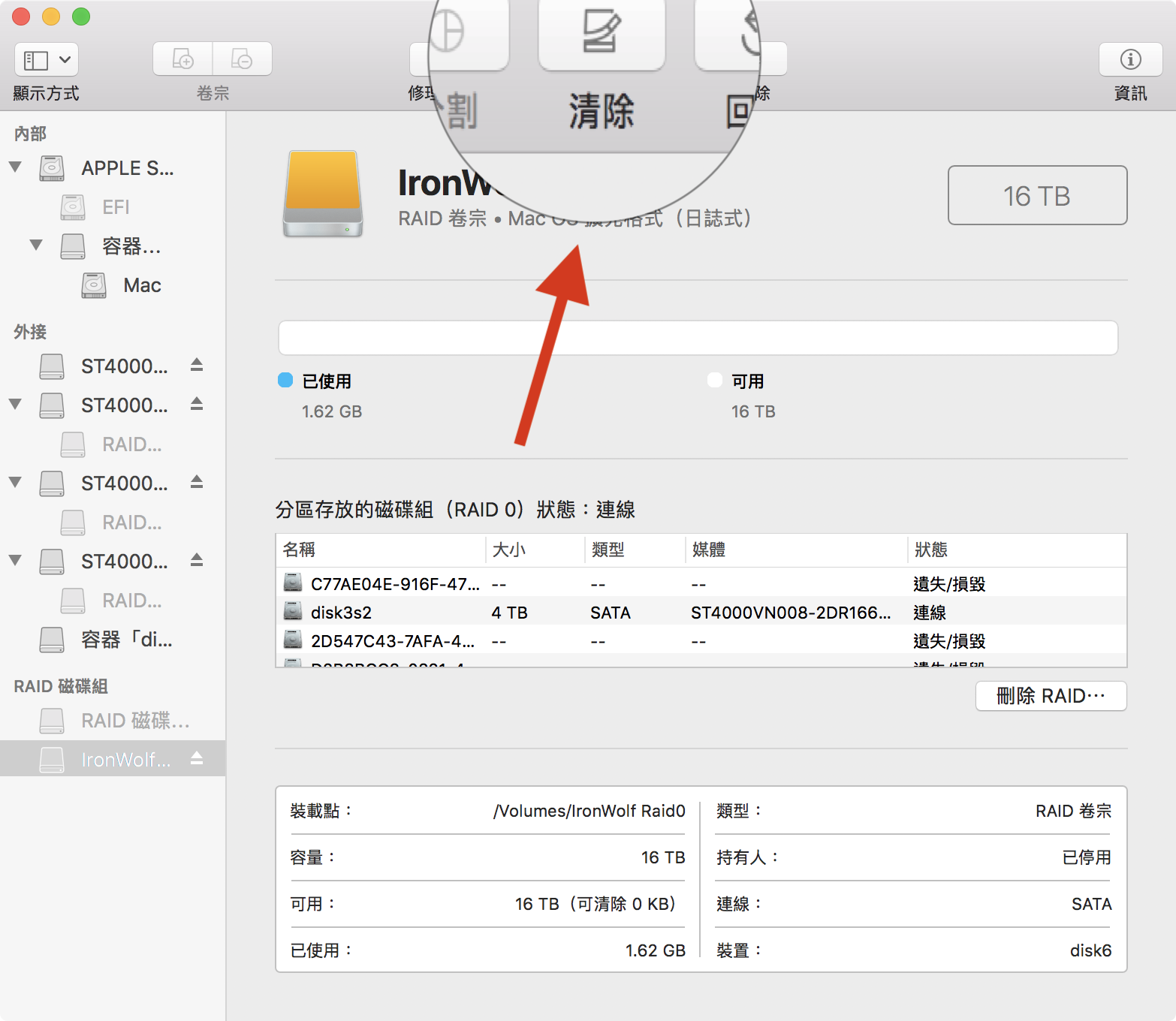This screenshot has height=1021, width=1176.
Task: Click the Info (資訊) toolbar button
Action: 1130,59
